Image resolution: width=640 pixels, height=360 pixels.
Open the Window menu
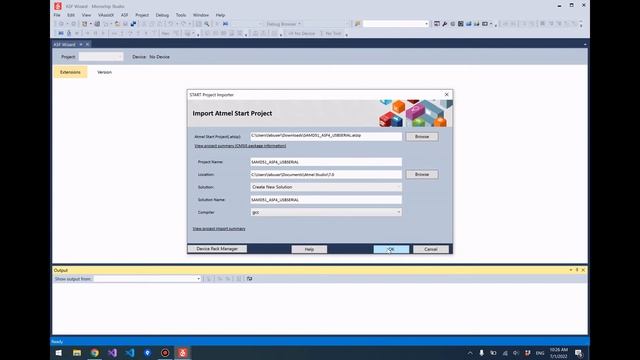tap(200, 15)
